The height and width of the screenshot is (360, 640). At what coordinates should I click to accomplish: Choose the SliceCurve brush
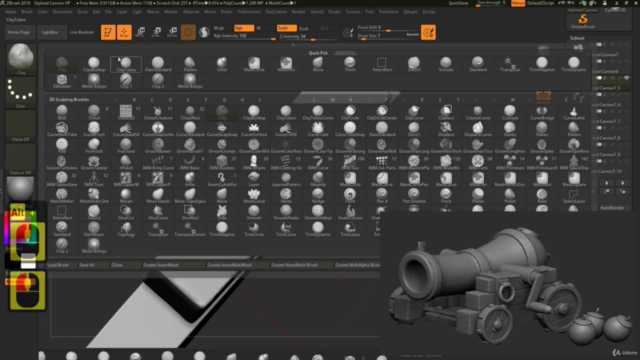click(158, 213)
